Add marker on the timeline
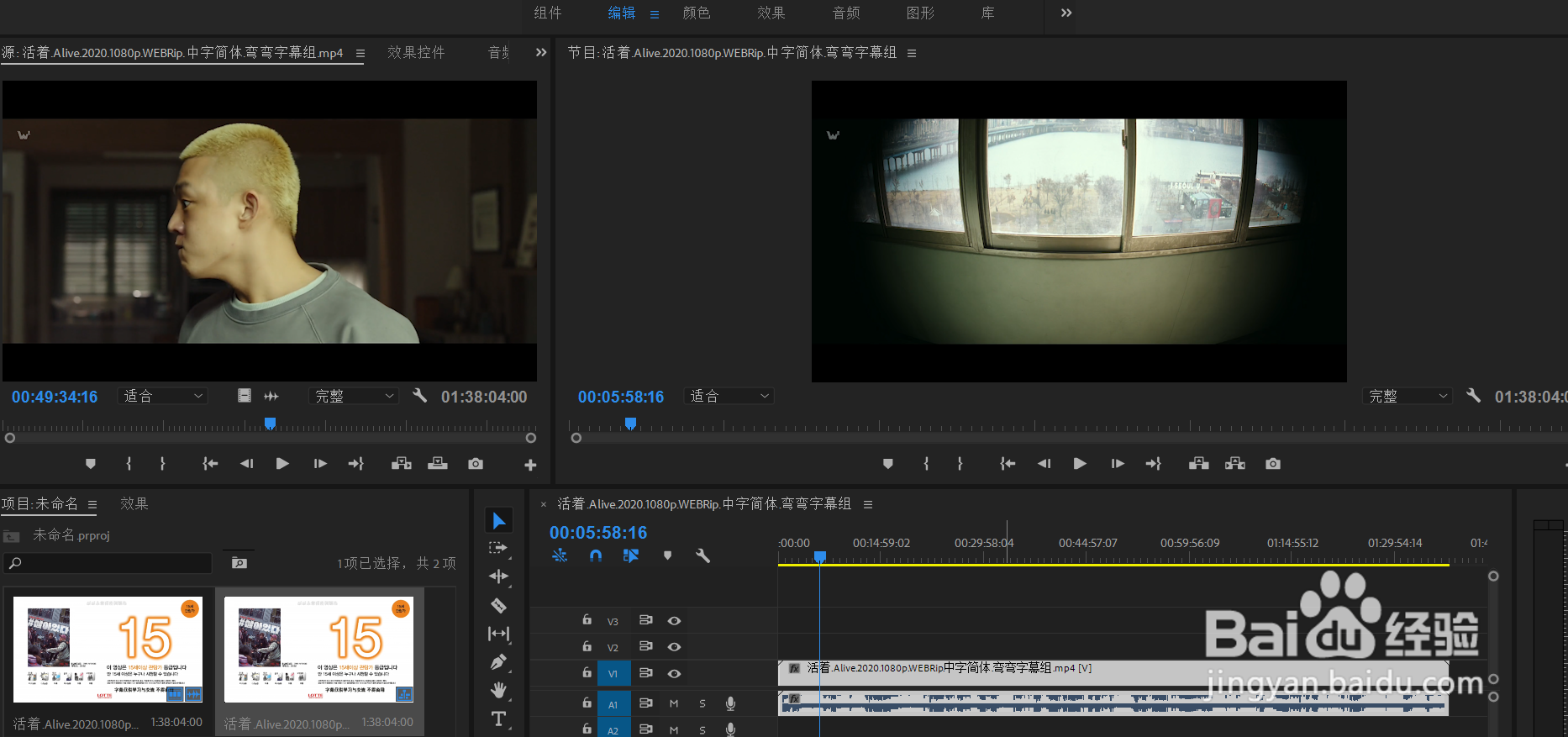 point(667,555)
